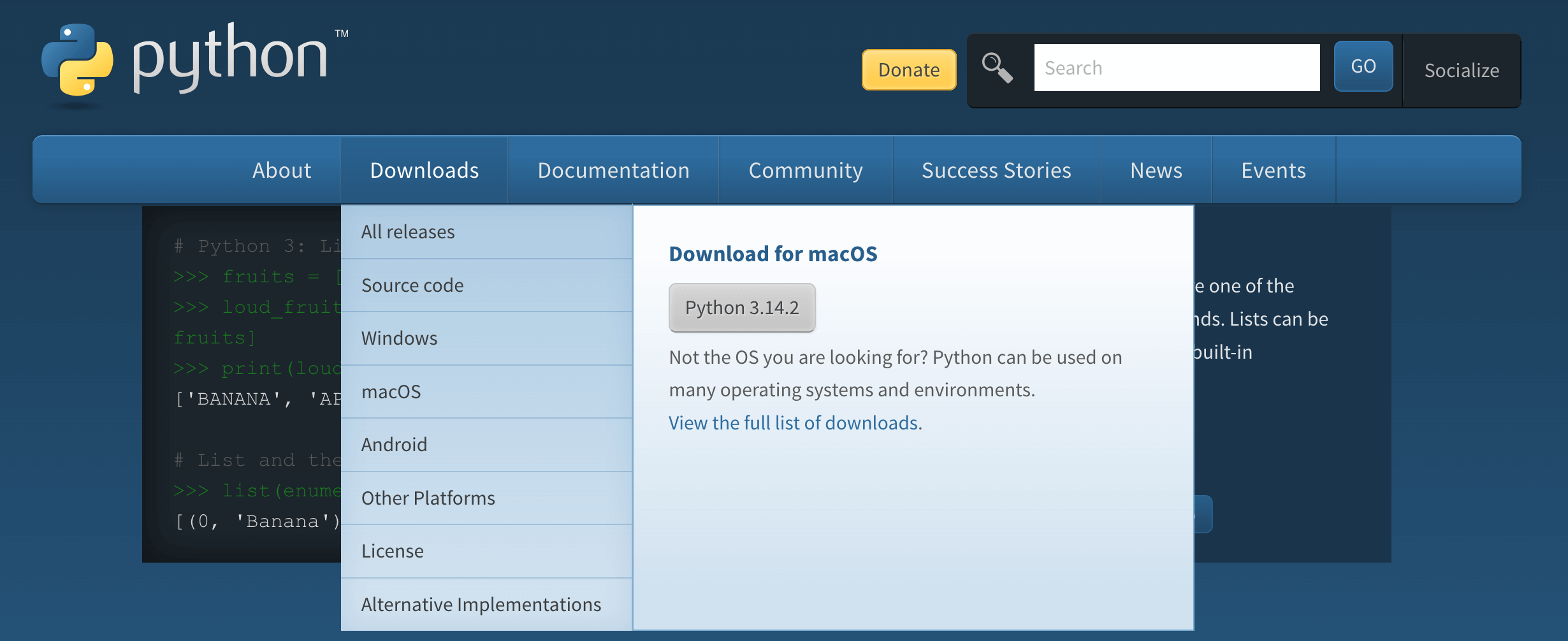Go to Success Stories section
Image resolution: width=1568 pixels, height=641 pixels.
coord(996,170)
